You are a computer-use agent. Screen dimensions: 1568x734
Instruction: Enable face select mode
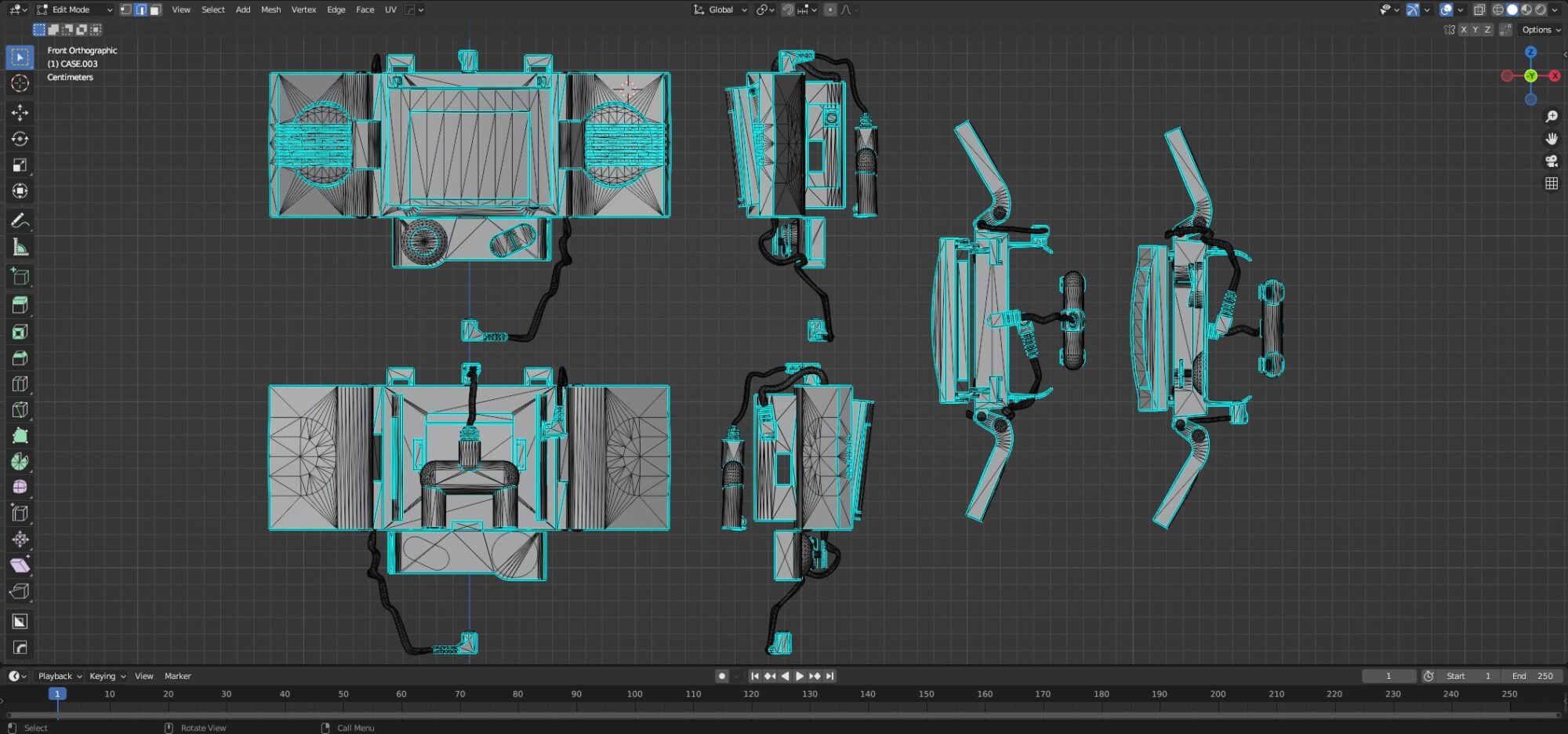155,10
